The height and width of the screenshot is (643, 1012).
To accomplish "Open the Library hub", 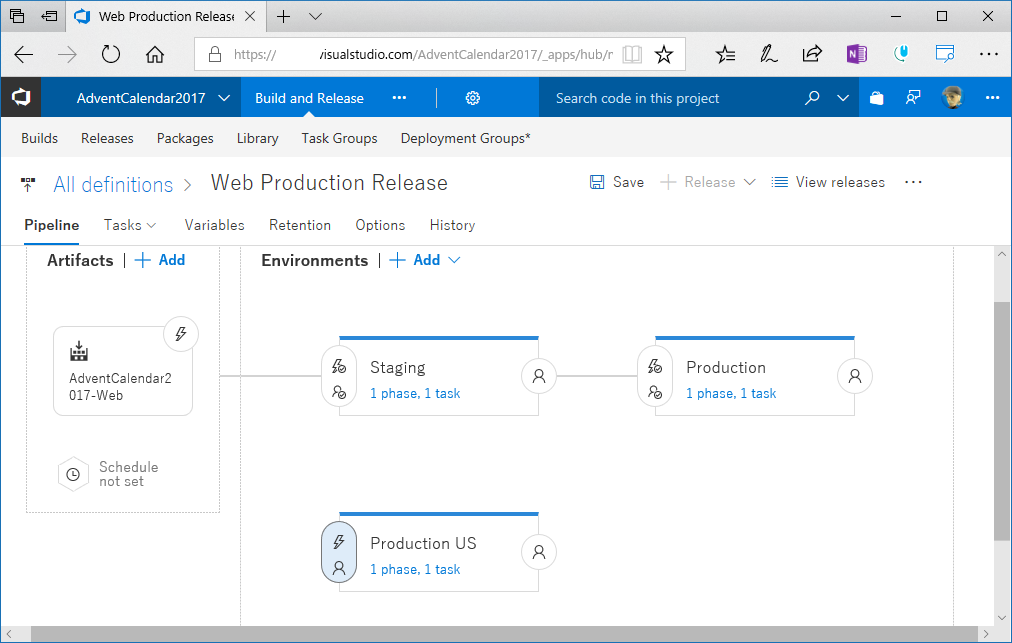I will 257,138.
